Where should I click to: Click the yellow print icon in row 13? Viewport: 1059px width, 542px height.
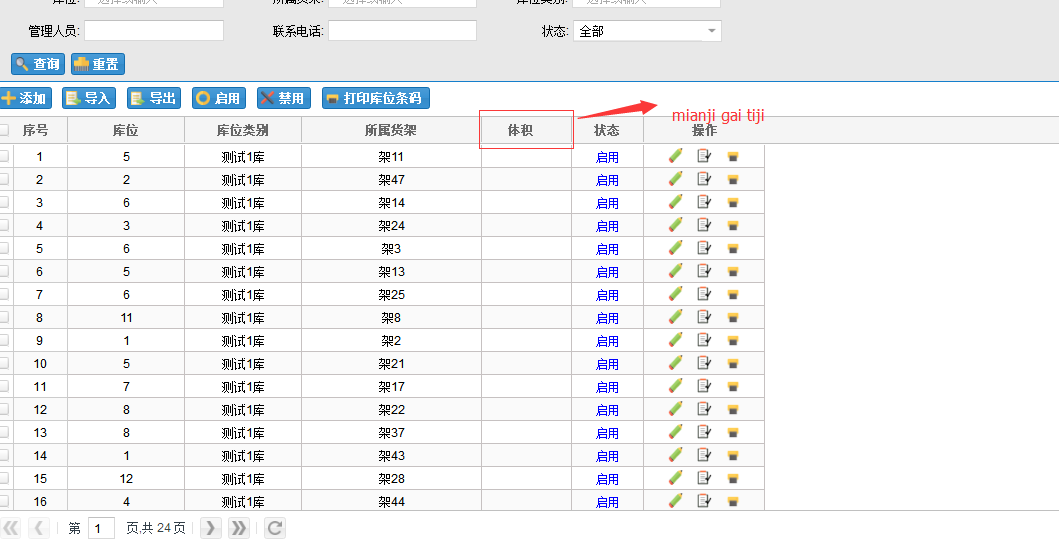(732, 433)
